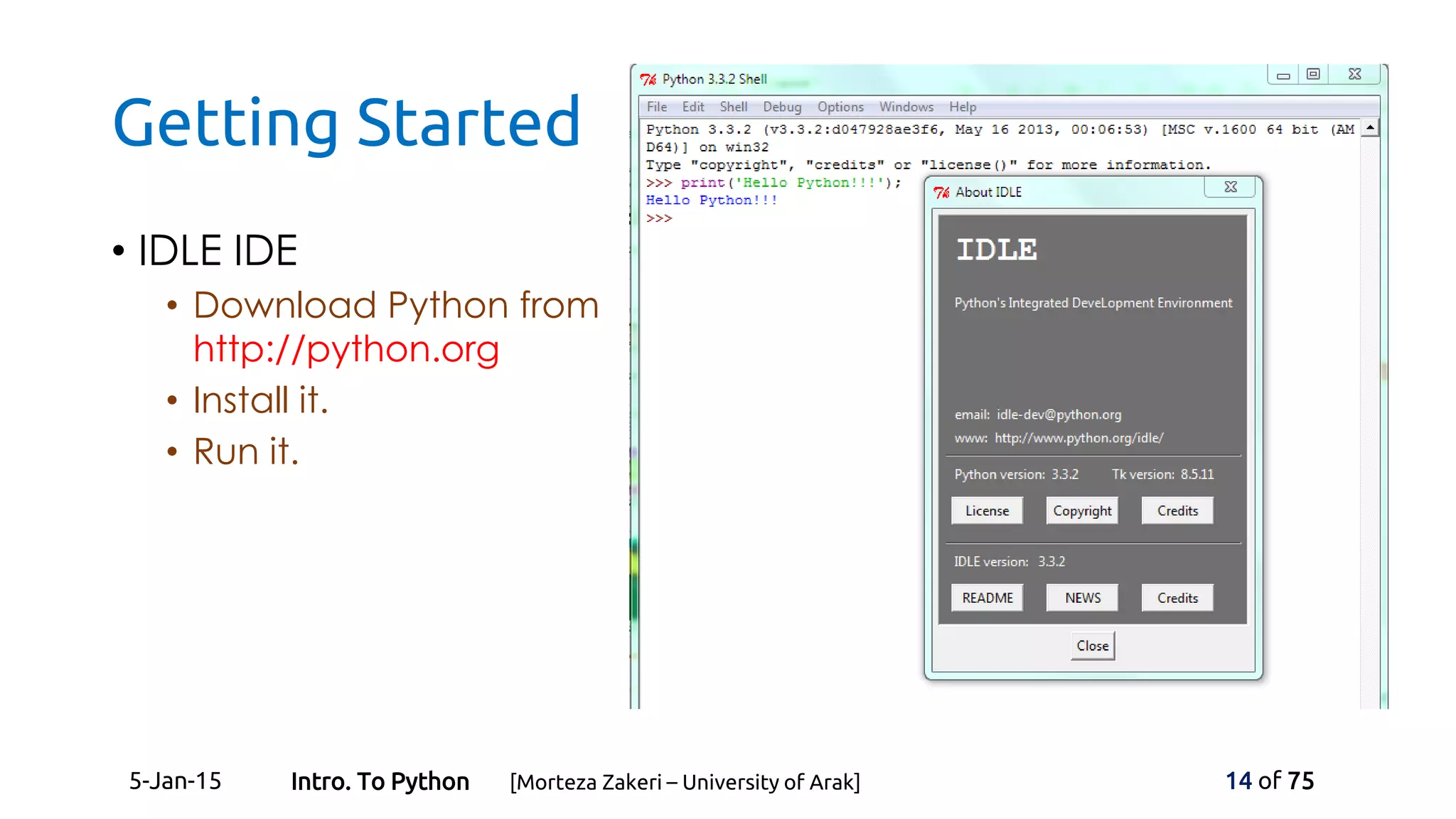Click the Credits button beside NEWS
This screenshot has width=1456, height=819.
[1177, 598]
